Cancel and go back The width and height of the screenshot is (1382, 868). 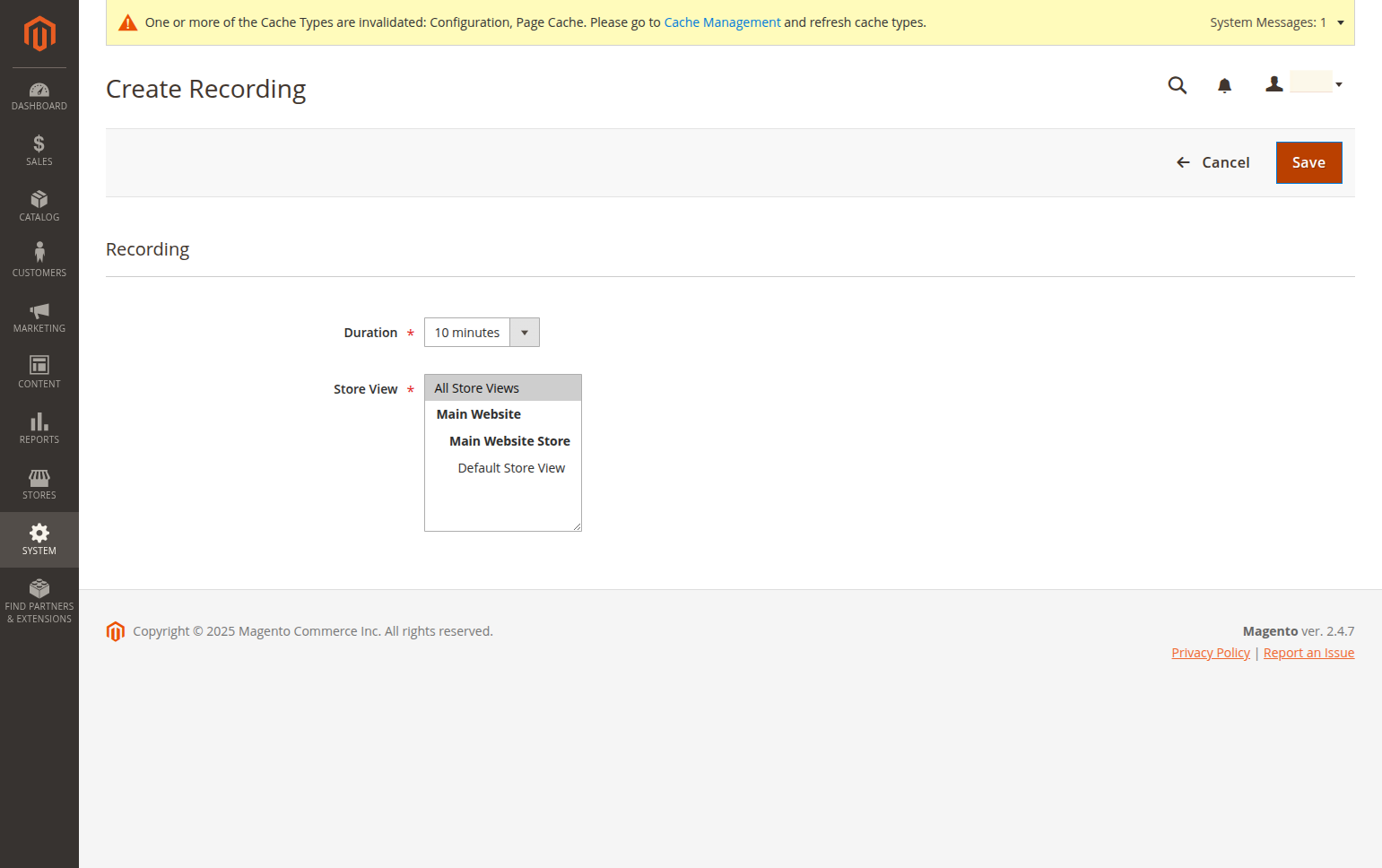[1213, 162]
